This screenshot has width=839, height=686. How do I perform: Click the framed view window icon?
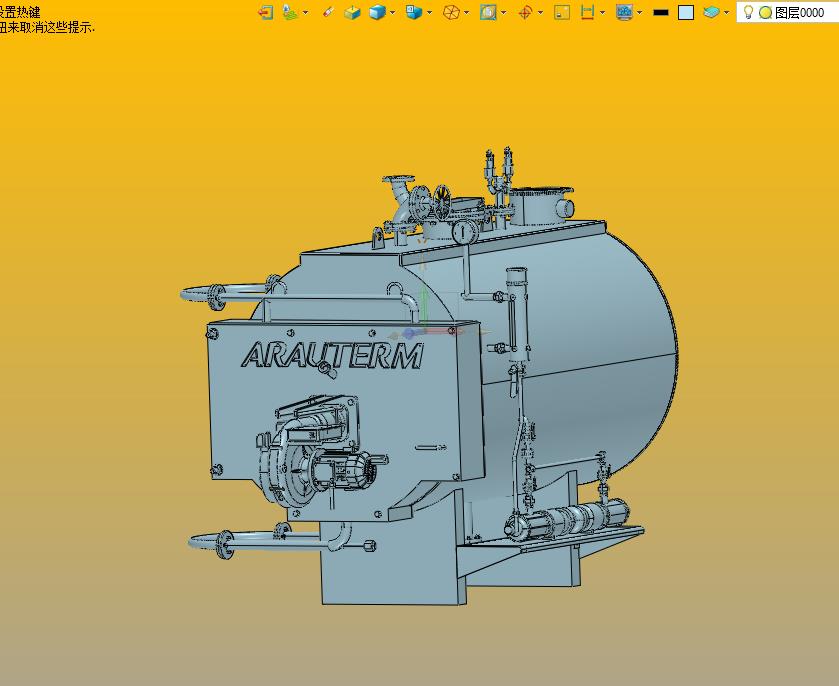coord(488,12)
